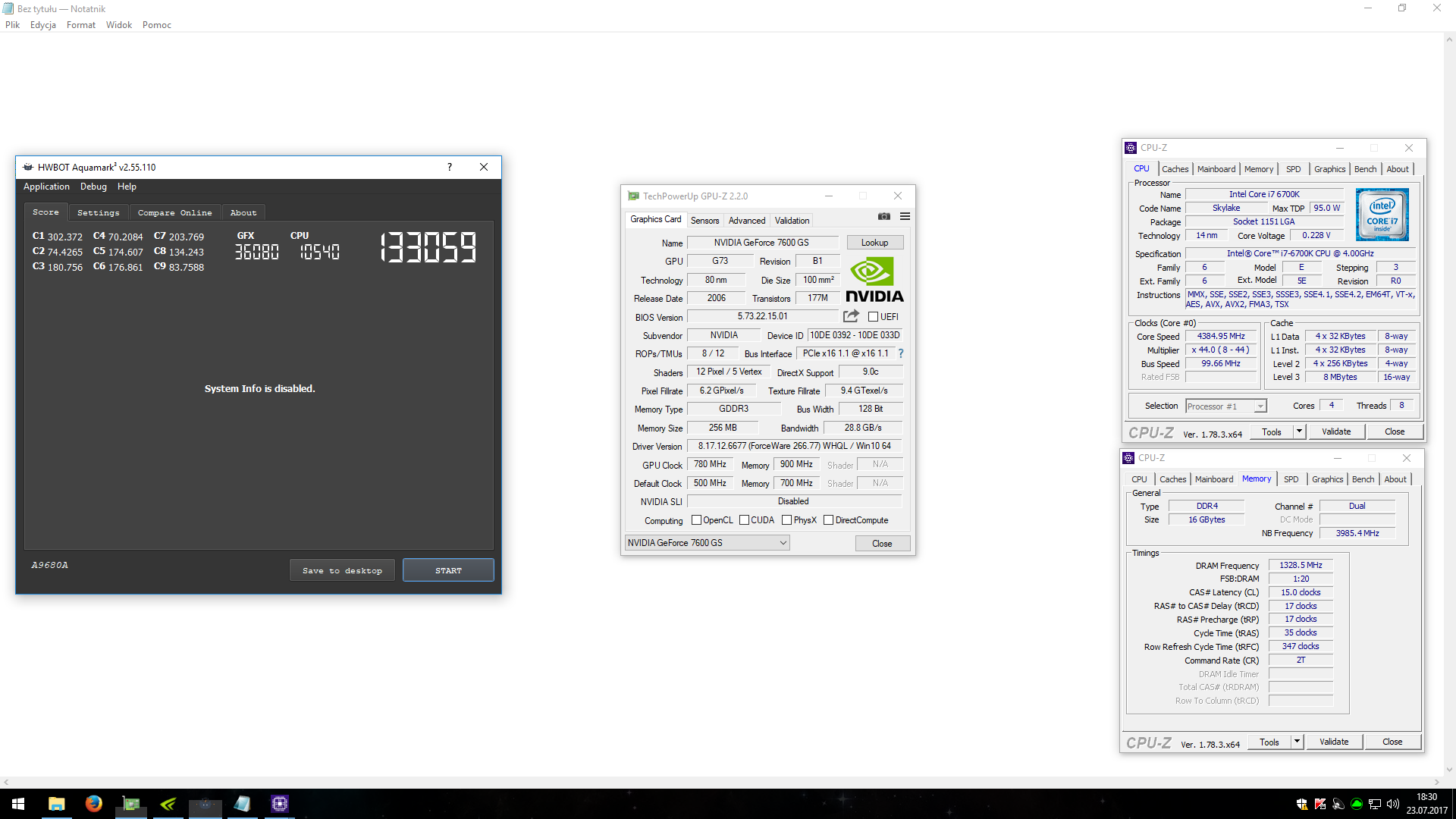This screenshot has width=1456, height=819.
Task: Toggle the UEFI checkbox in GPU-Z
Action: pyautogui.click(x=873, y=317)
